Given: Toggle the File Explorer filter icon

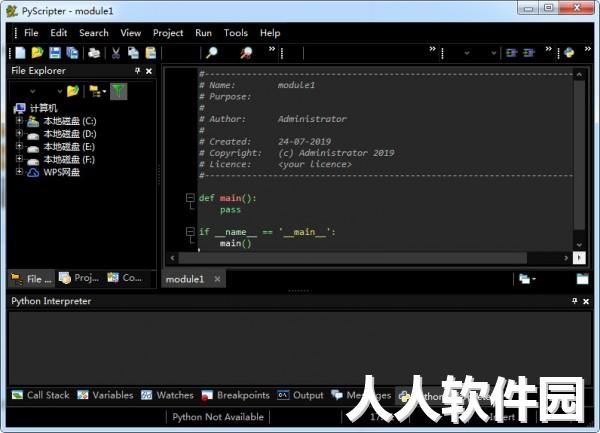Looking at the screenshot, I should (x=119, y=91).
